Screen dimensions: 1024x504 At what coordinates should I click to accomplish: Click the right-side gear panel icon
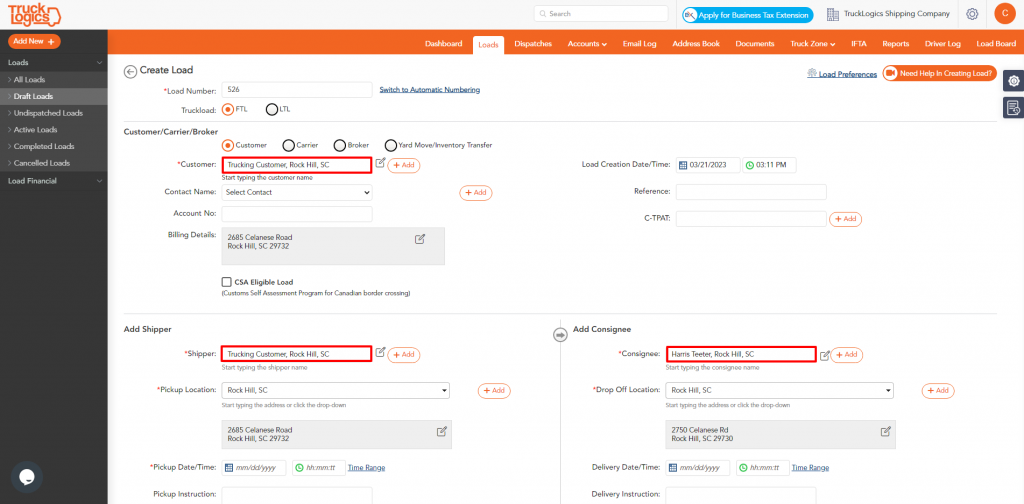coord(1013,82)
